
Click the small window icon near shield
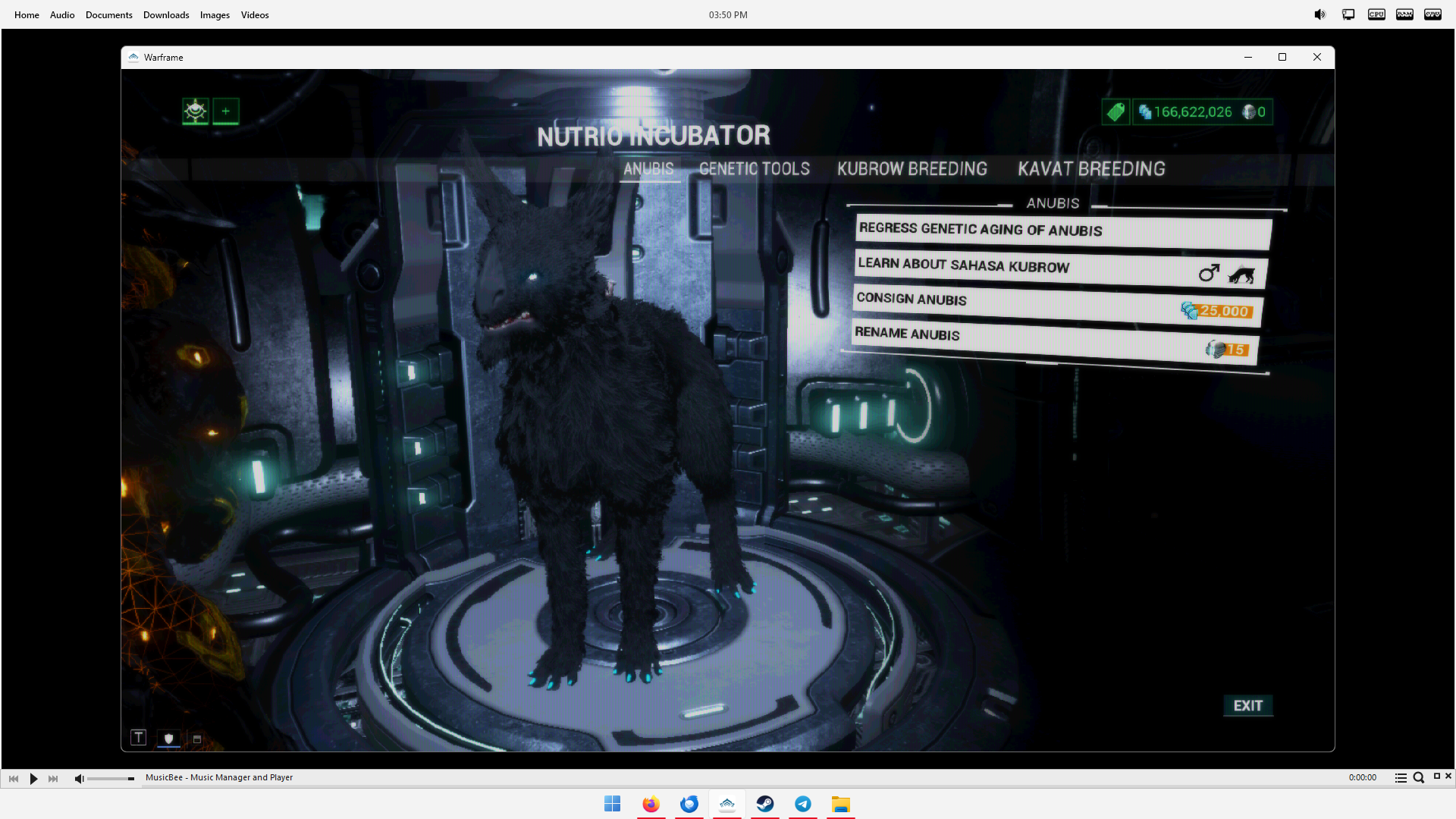click(x=197, y=739)
